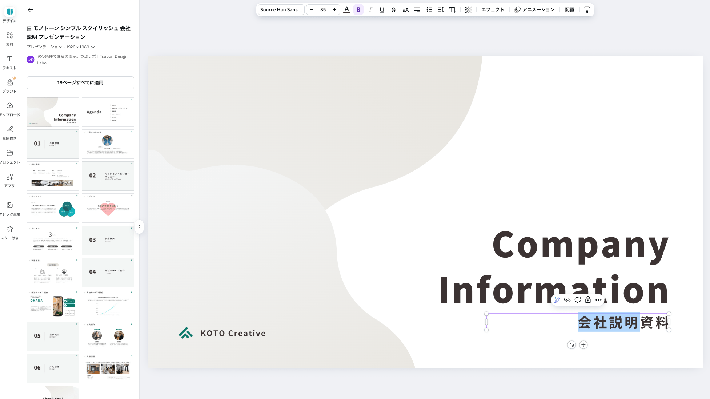
Task: Open the Uploads panel icon
Action: (x=10, y=108)
